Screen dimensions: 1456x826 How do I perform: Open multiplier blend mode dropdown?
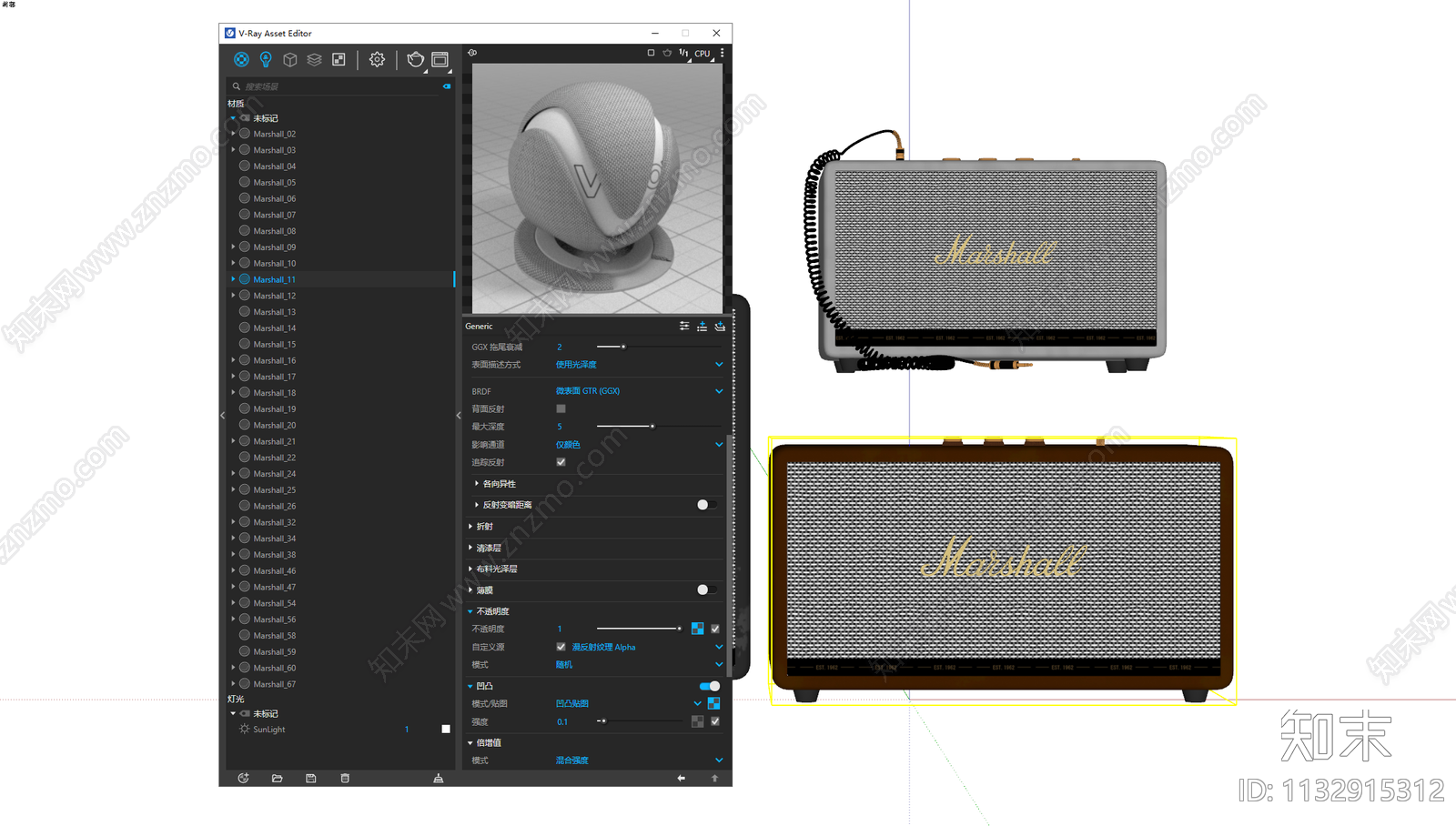[639, 761]
